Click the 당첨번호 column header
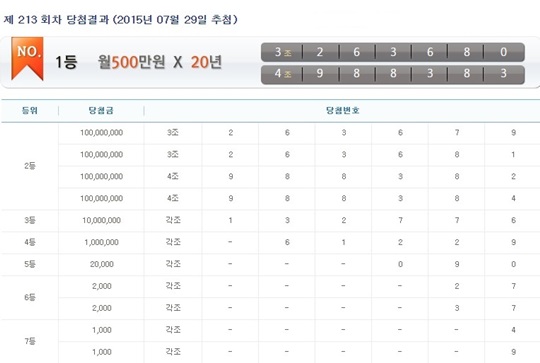Image resolution: width=540 pixels, height=363 pixels. point(343,111)
